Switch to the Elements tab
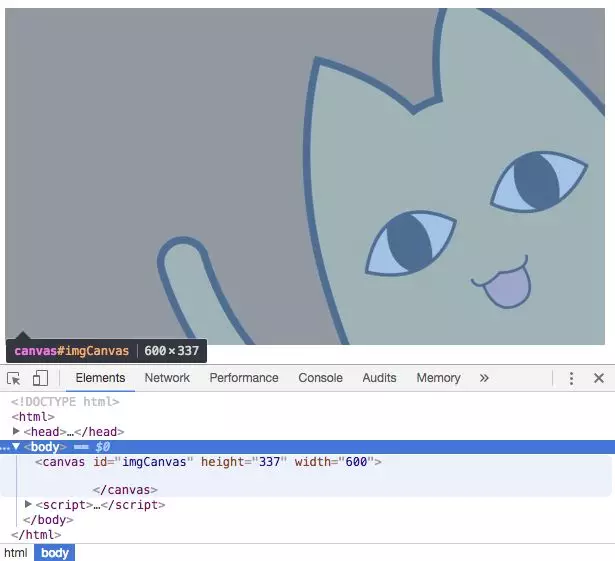This screenshot has height=561, width=615. pos(100,378)
